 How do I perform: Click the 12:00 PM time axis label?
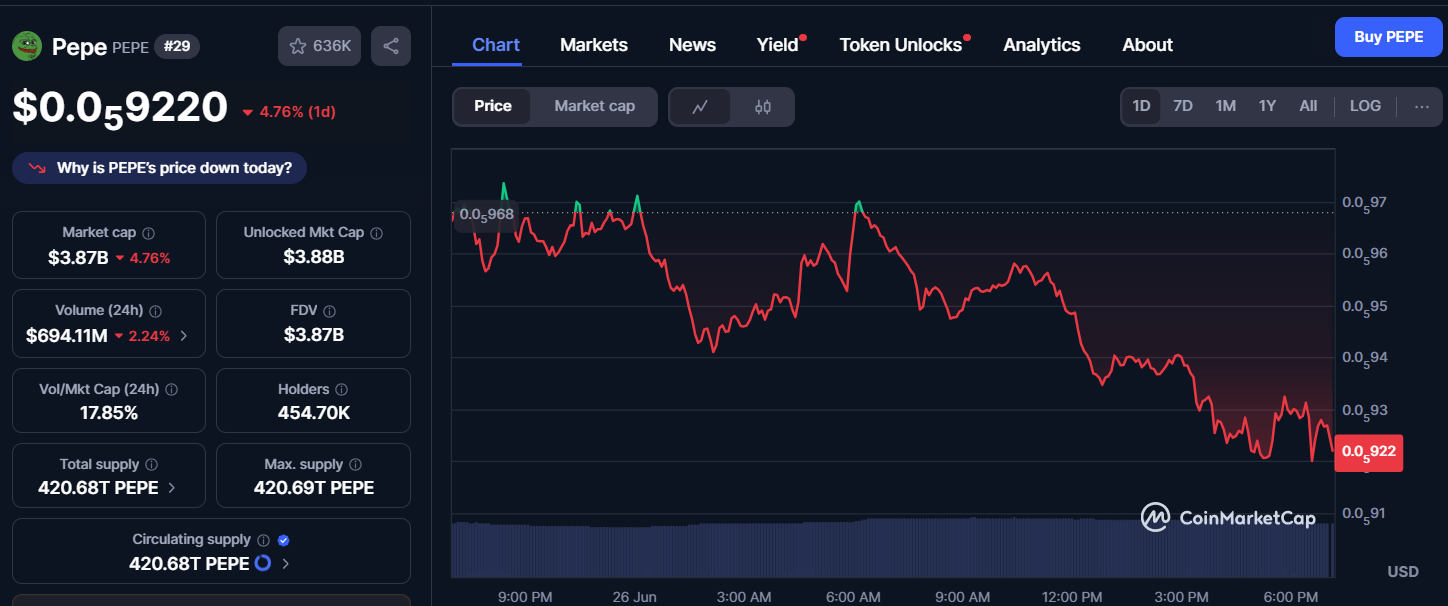1072,597
